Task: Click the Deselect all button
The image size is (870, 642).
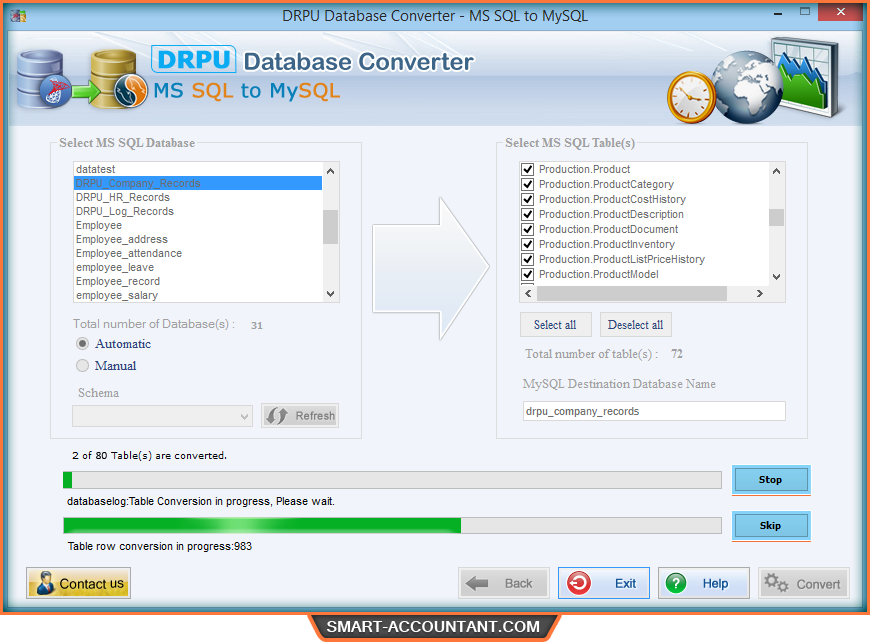Action: pos(635,325)
